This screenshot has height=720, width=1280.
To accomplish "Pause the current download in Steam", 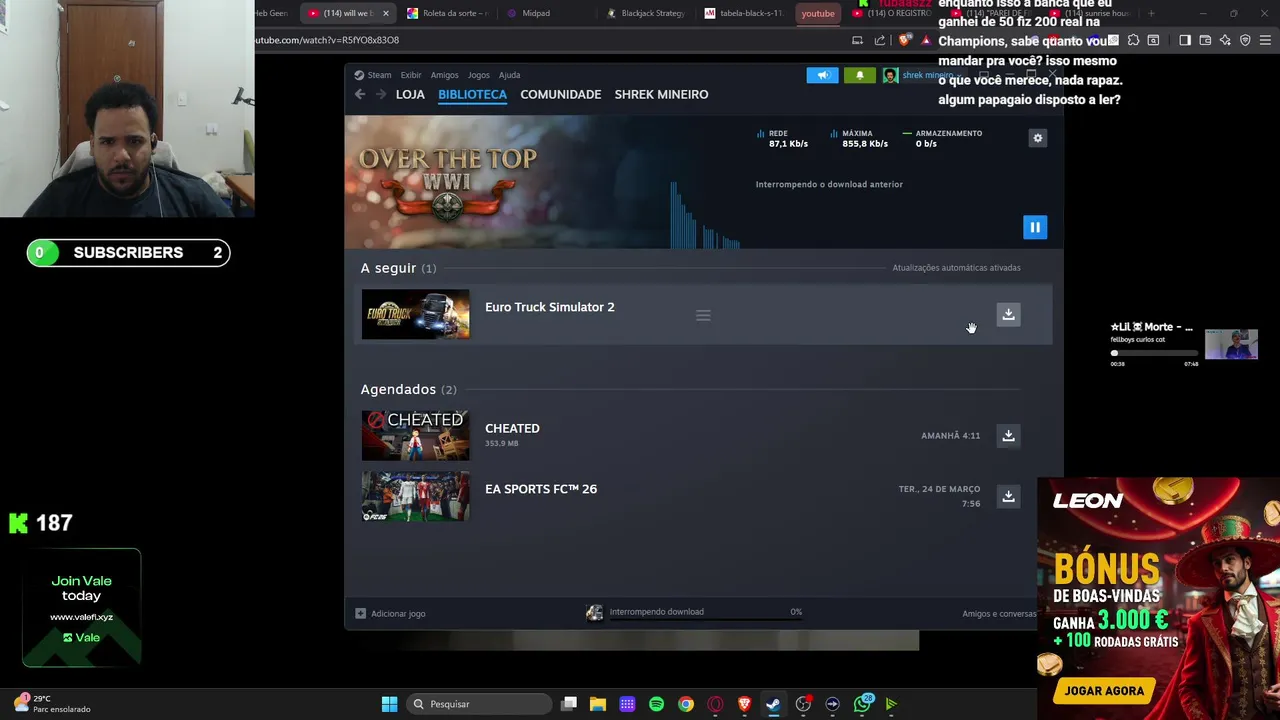I will click(1035, 227).
